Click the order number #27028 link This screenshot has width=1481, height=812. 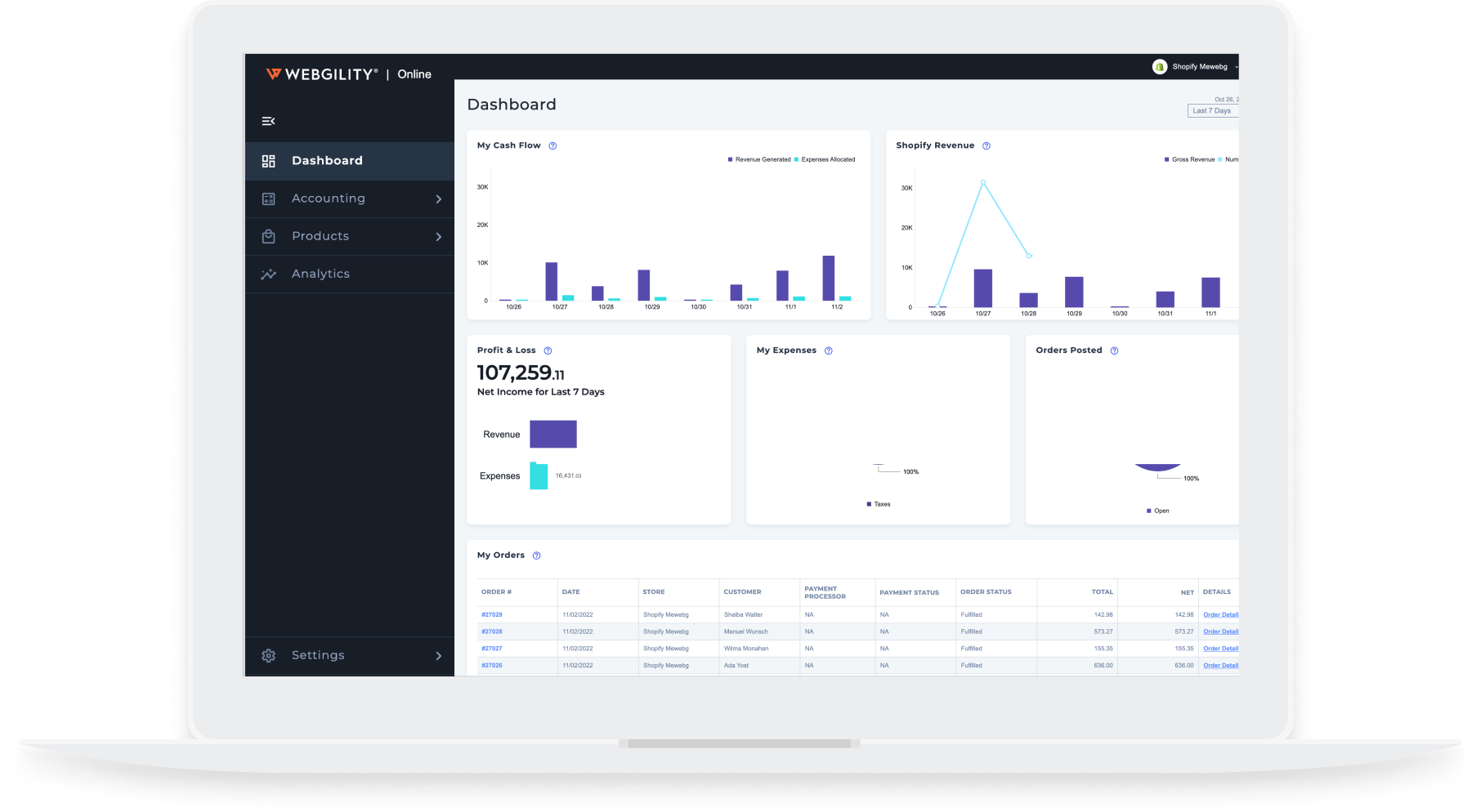pos(492,631)
